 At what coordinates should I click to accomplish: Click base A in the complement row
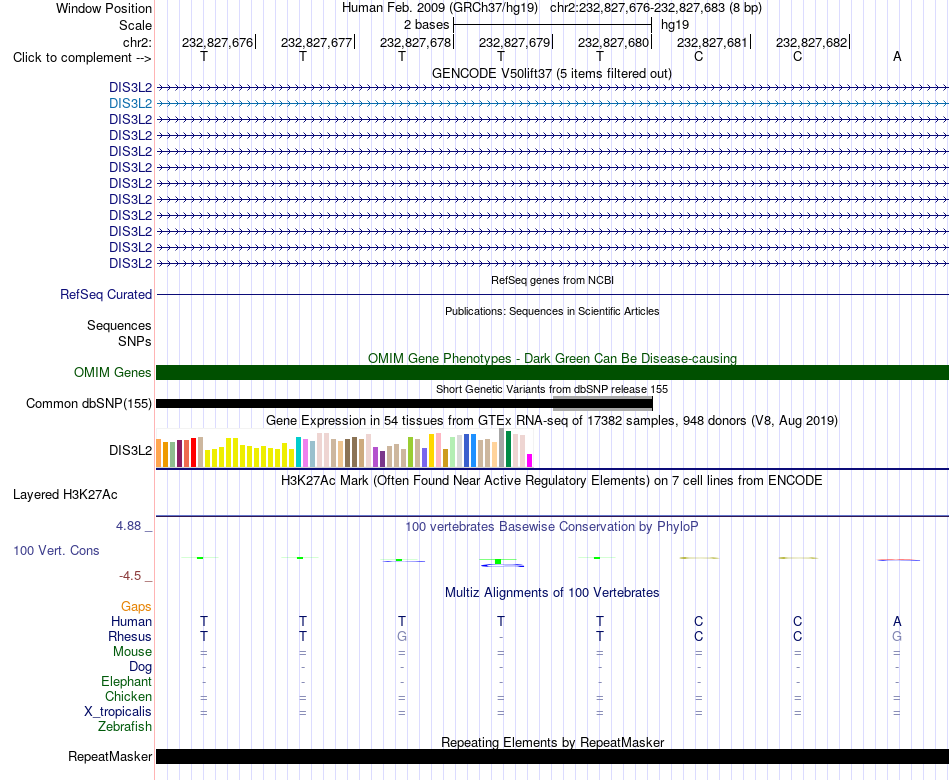click(897, 56)
